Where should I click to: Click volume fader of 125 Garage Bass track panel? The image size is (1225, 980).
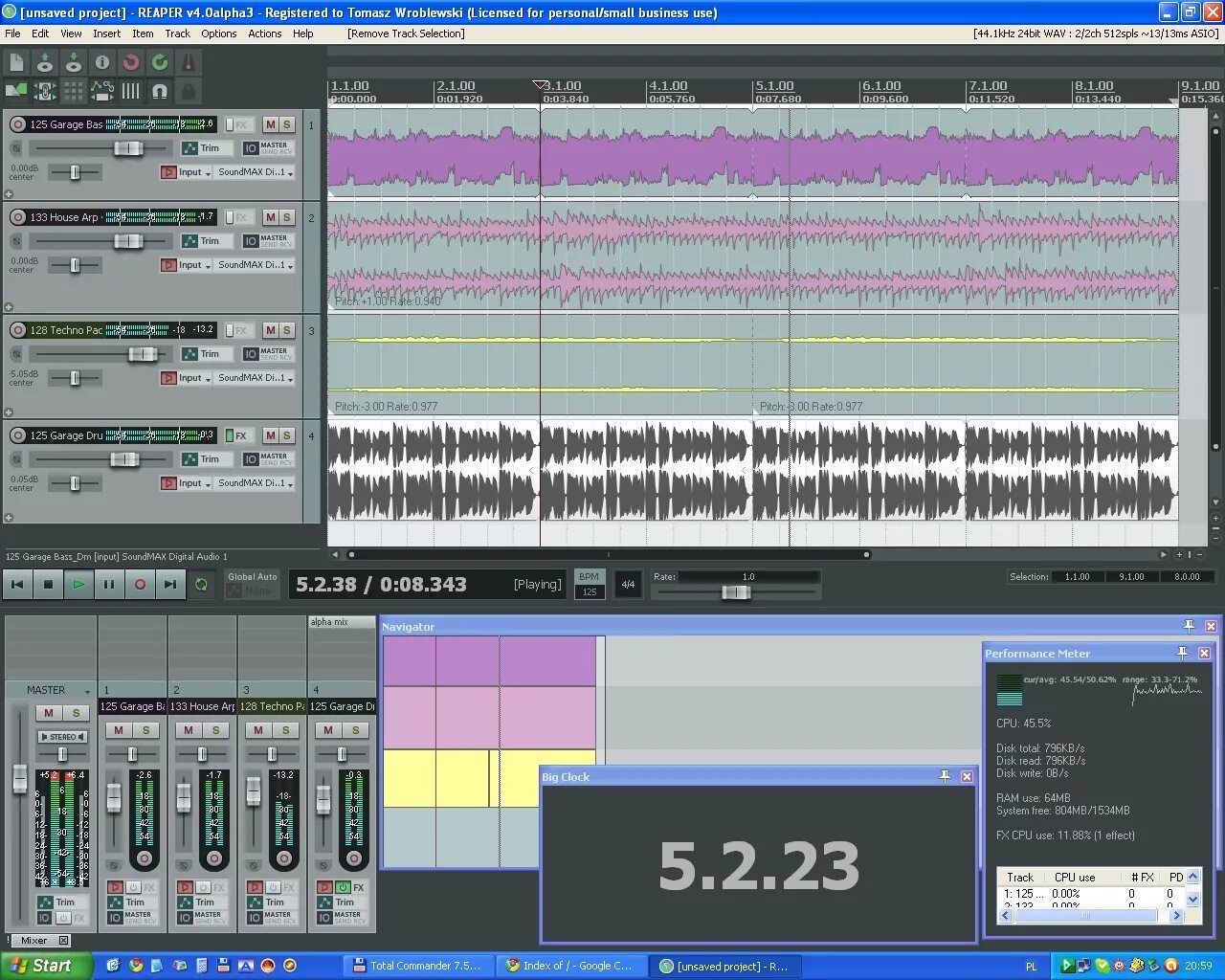(128, 148)
